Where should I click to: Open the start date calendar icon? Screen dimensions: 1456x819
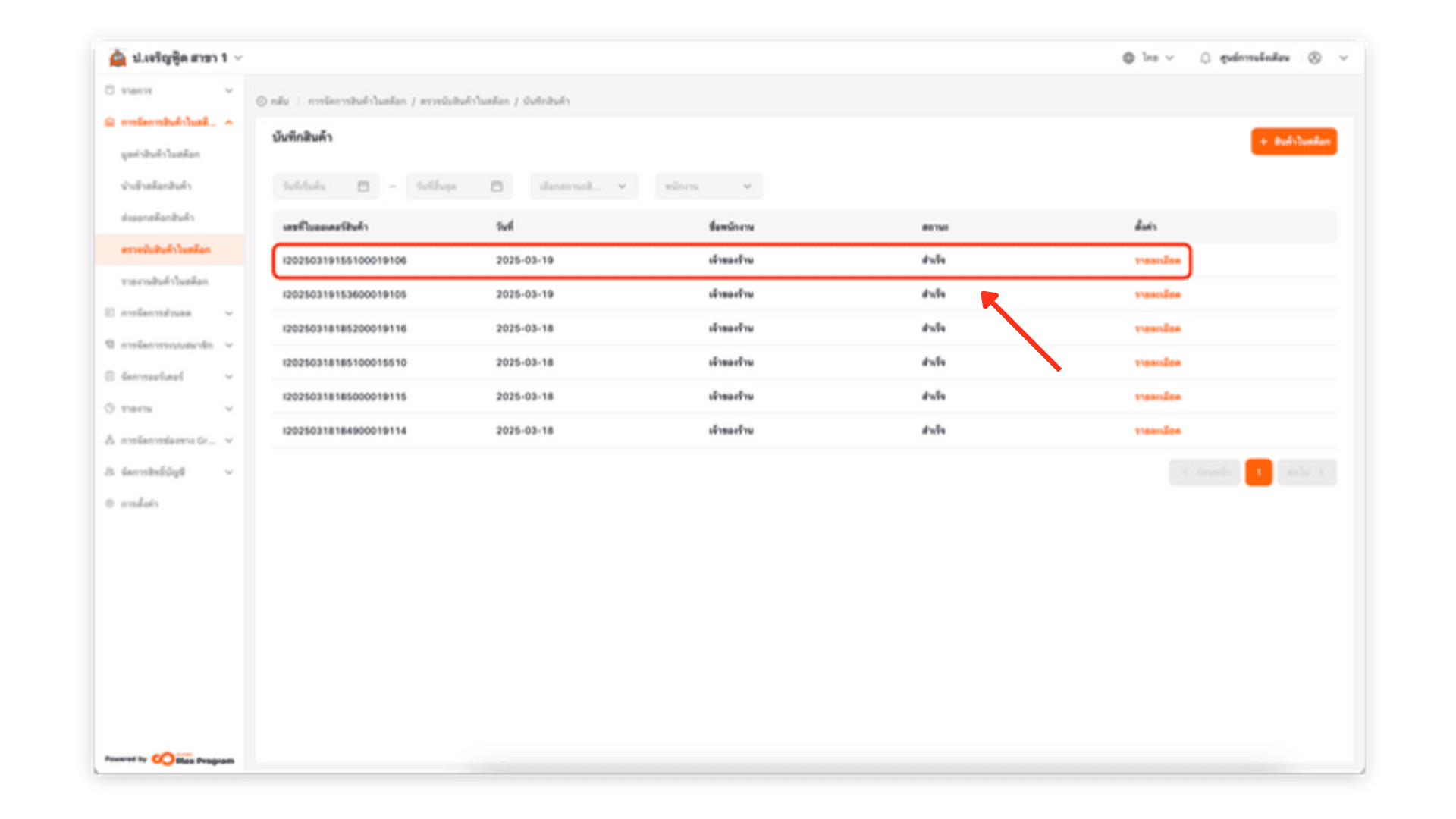coord(363,187)
